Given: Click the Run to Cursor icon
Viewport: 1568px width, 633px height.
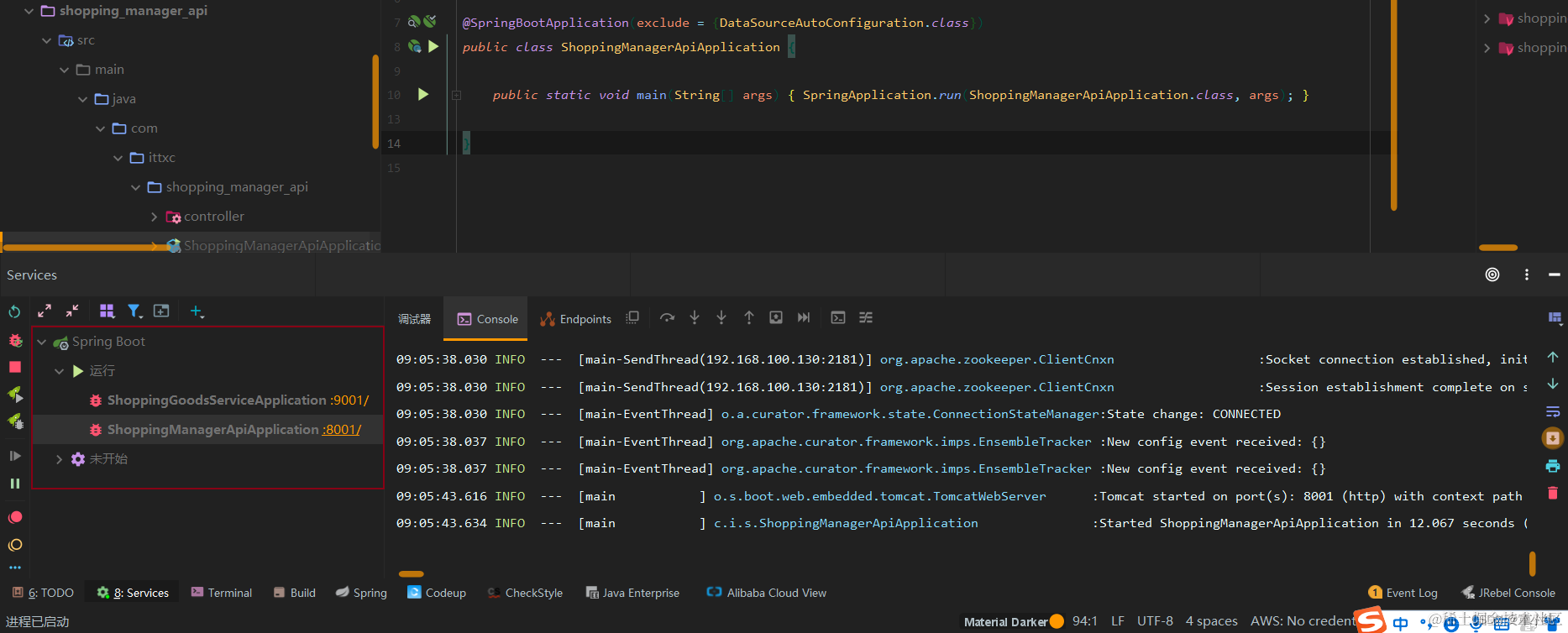Looking at the screenshot, I should point(804,317).
